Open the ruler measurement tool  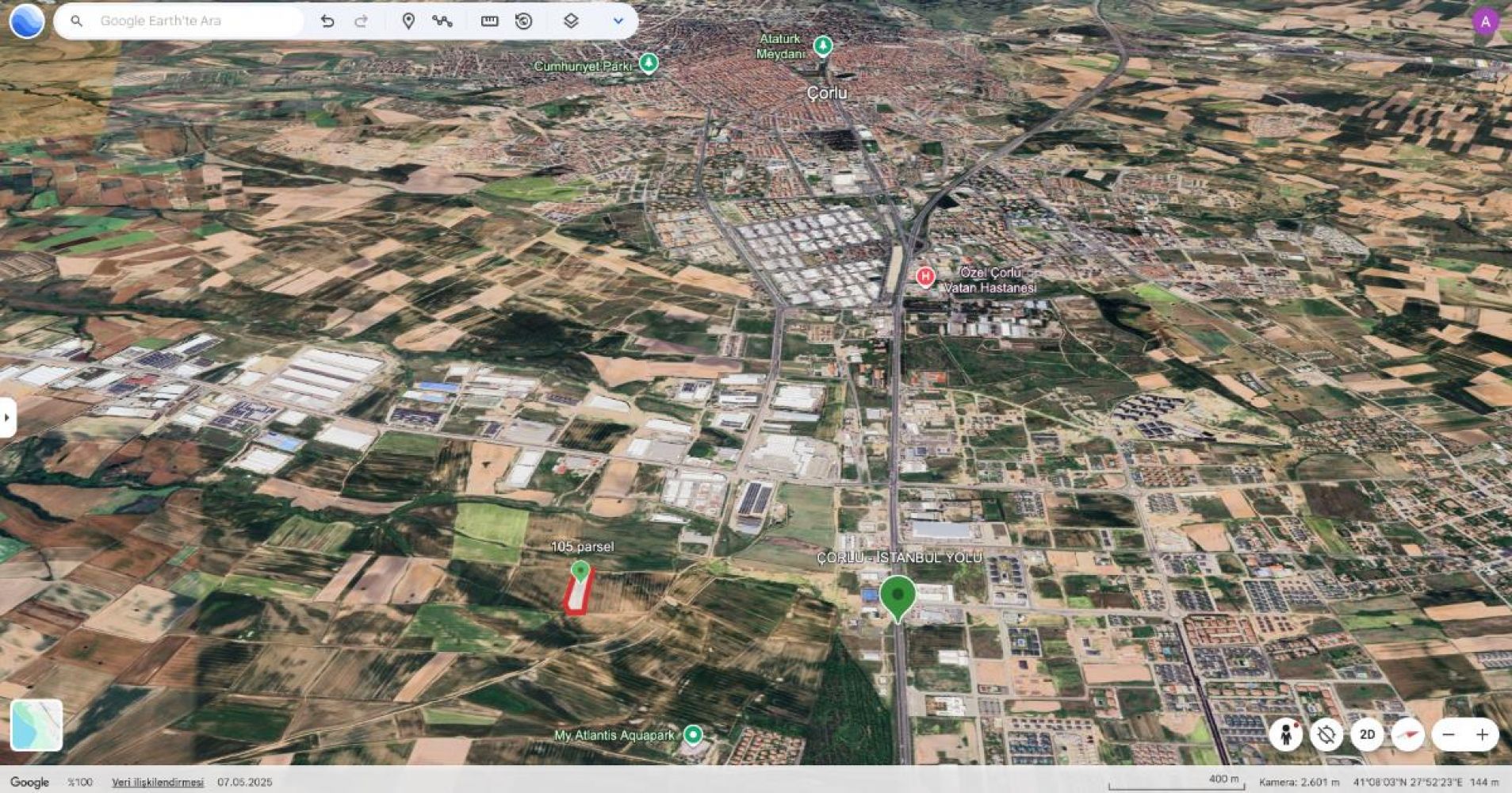(x=490, y=21)
